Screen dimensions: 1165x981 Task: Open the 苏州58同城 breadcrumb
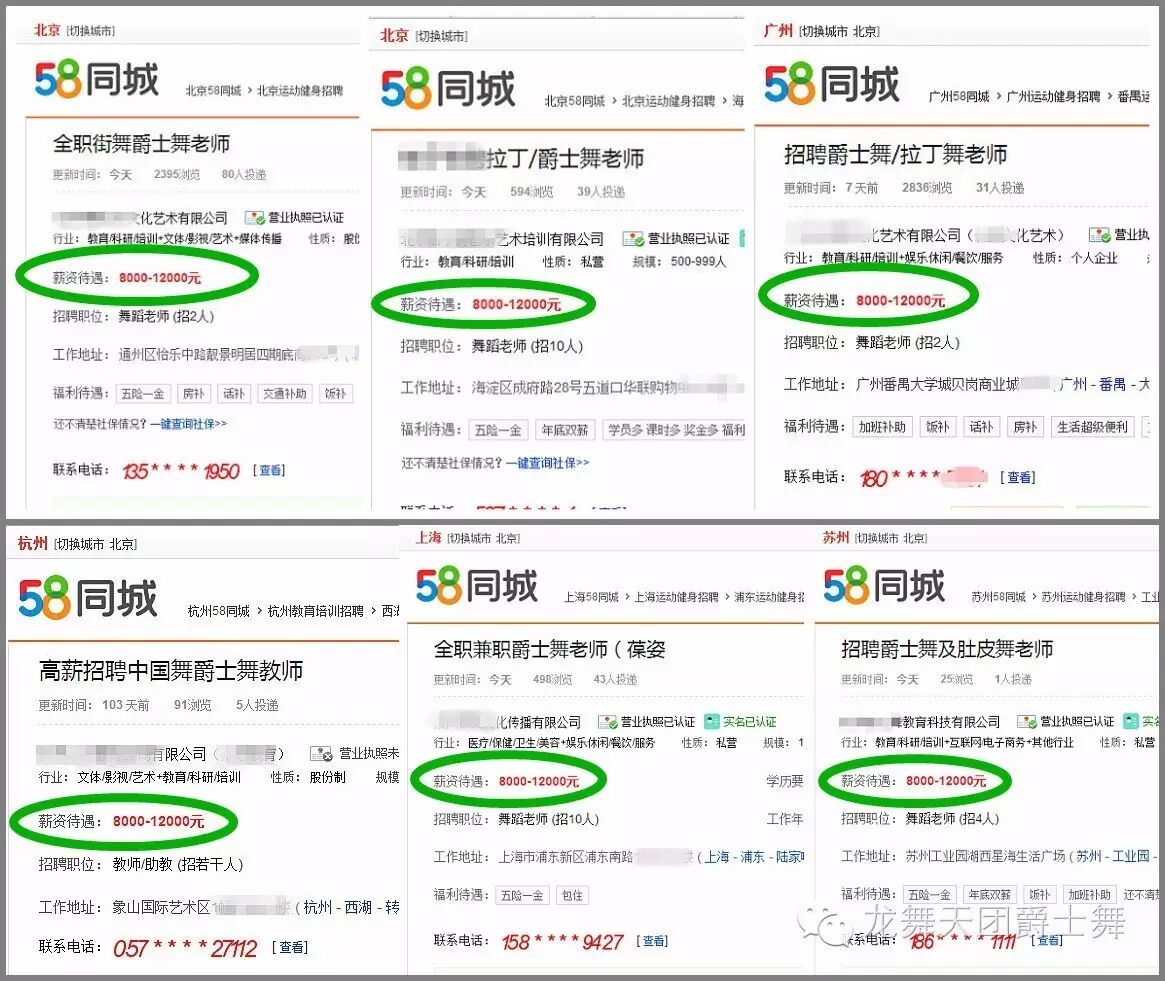click(x=999, y=597)
